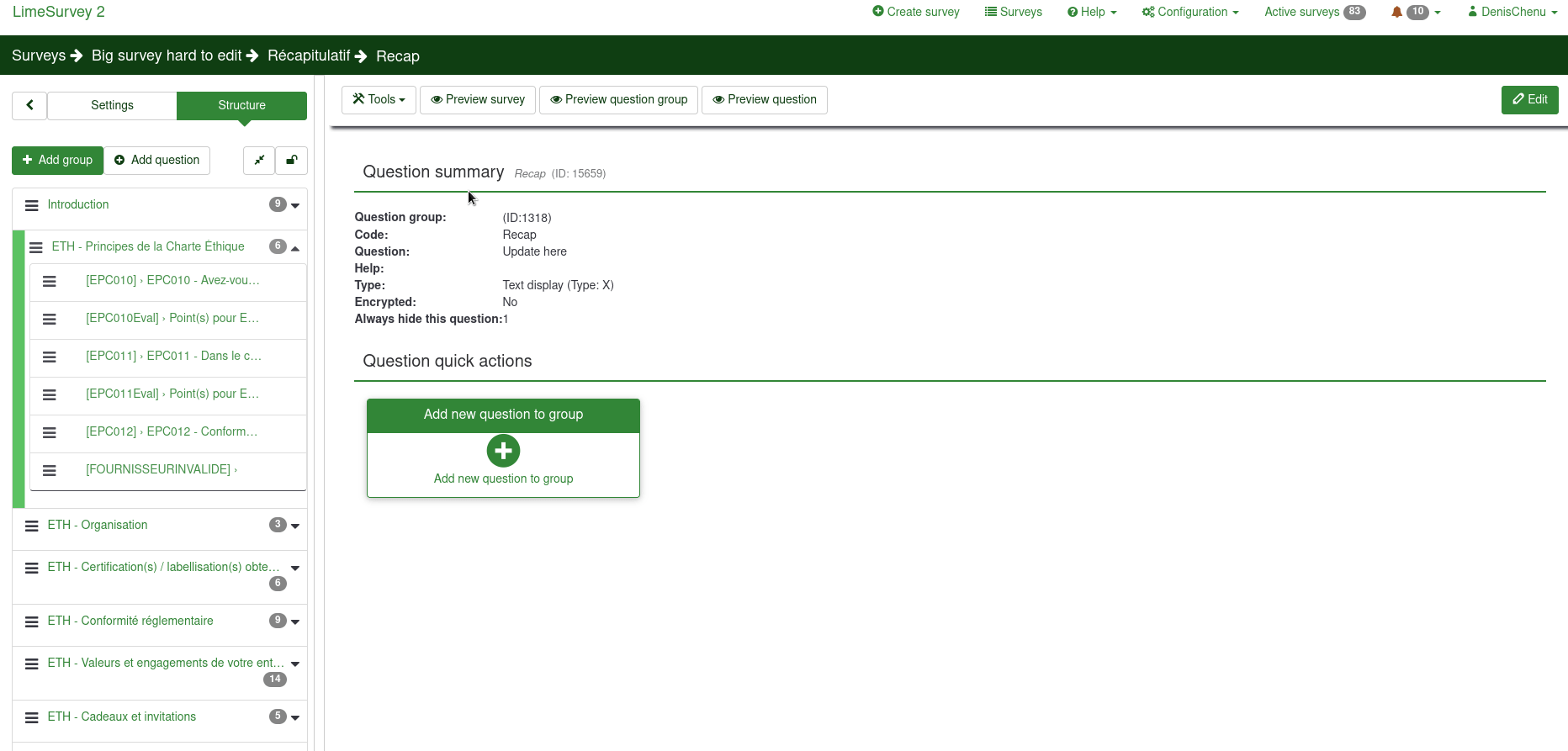The height and width of the screenshot is (751, 1568).
Task: Click the Add group button
Action: click(57, 160)
